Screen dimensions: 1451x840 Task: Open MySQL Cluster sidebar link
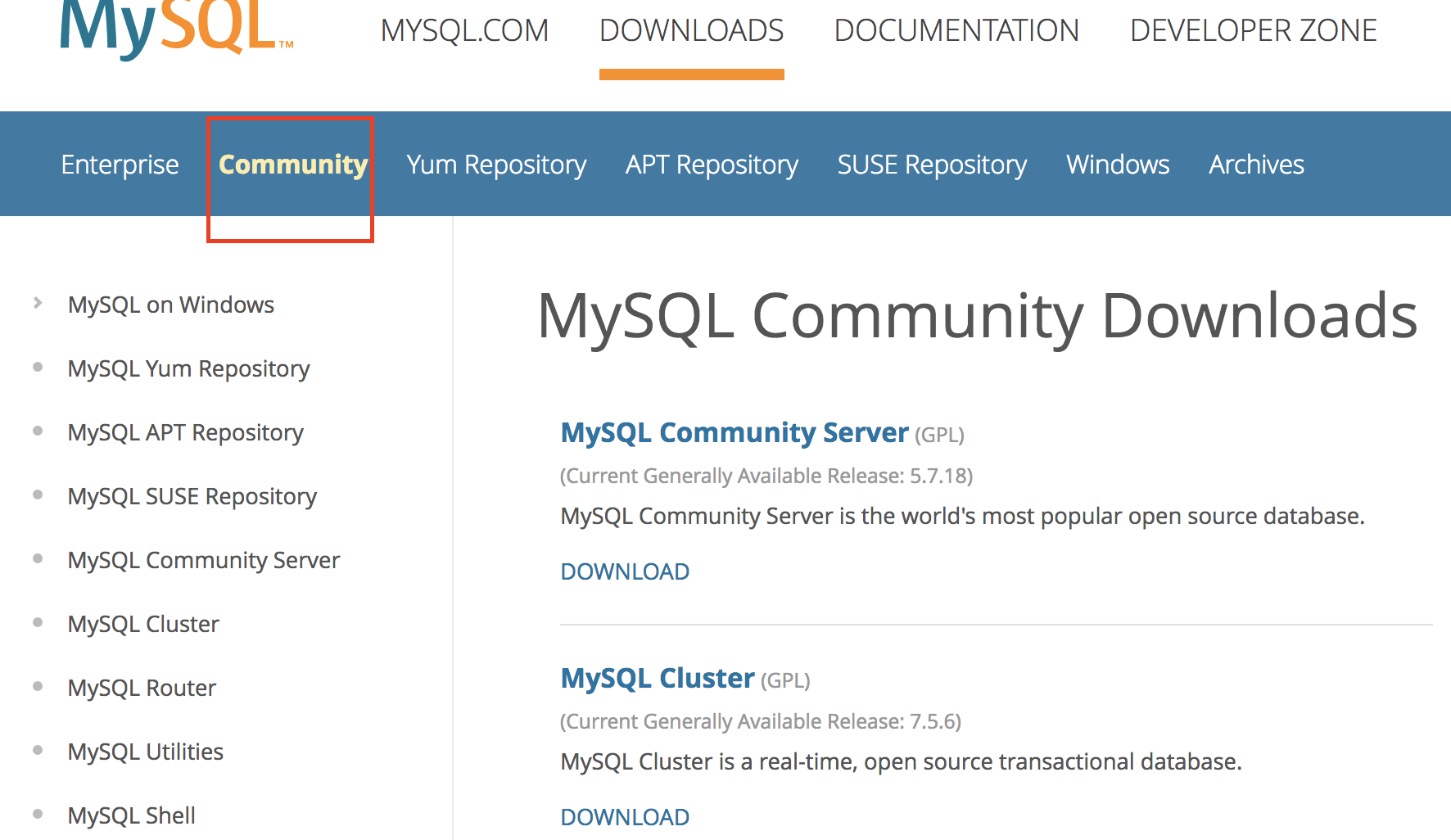[143, 624]
